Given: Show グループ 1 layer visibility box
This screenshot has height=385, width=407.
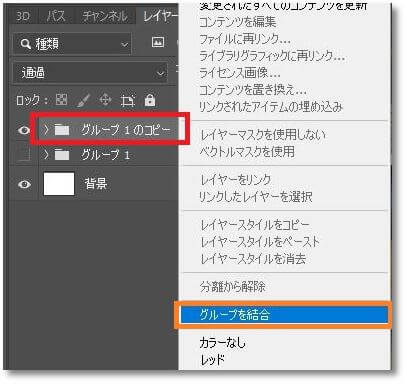Looking at the screenshot, I should click(24, 155).
